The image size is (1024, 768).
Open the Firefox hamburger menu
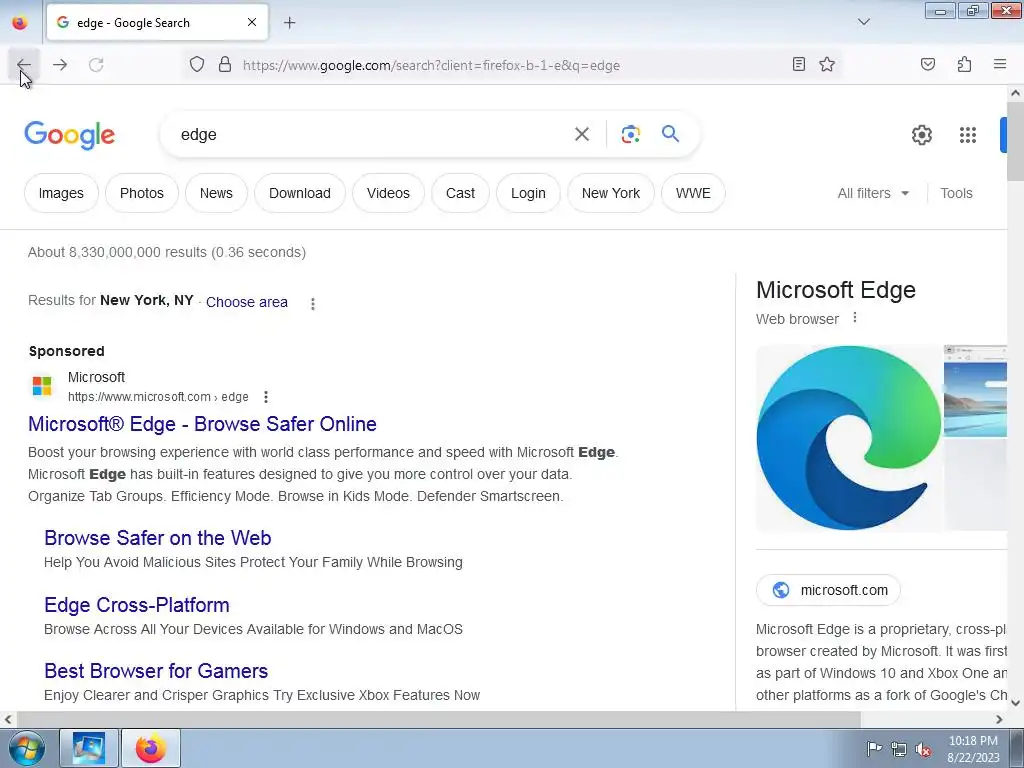(x=1000, y=64)
